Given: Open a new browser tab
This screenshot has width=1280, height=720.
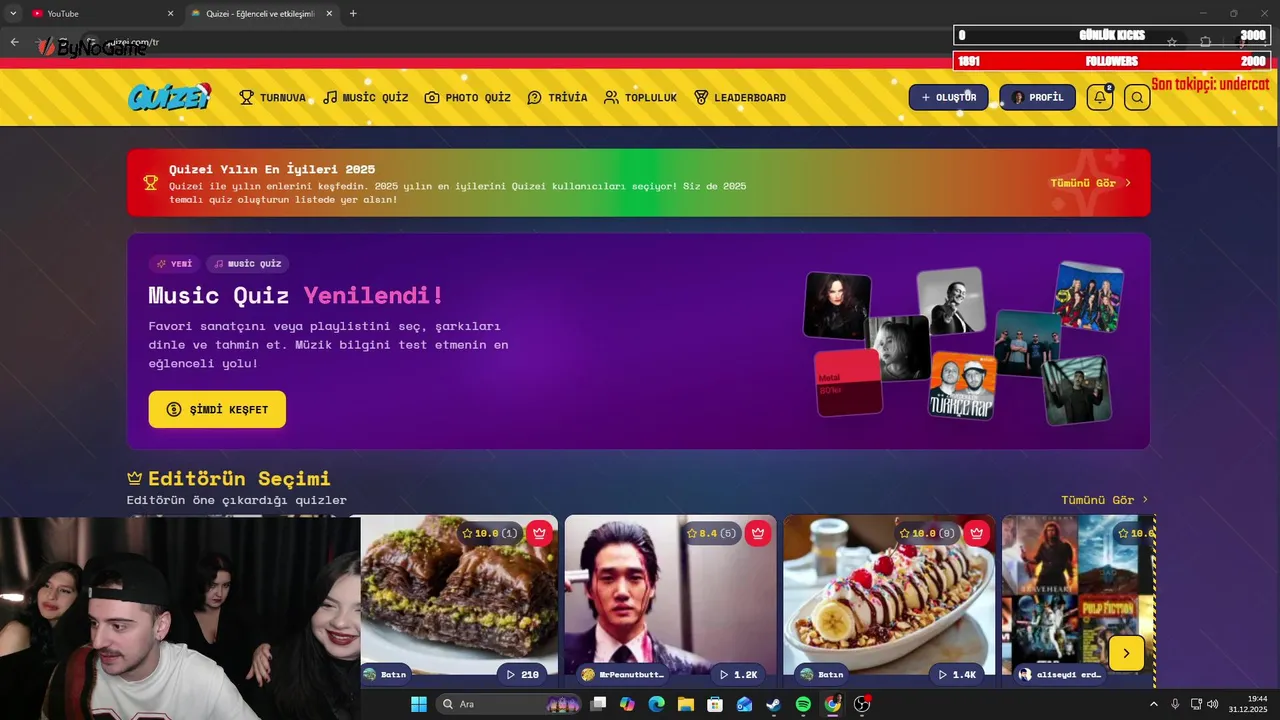Looking at the screenshot, I should (x=353, y=14).
